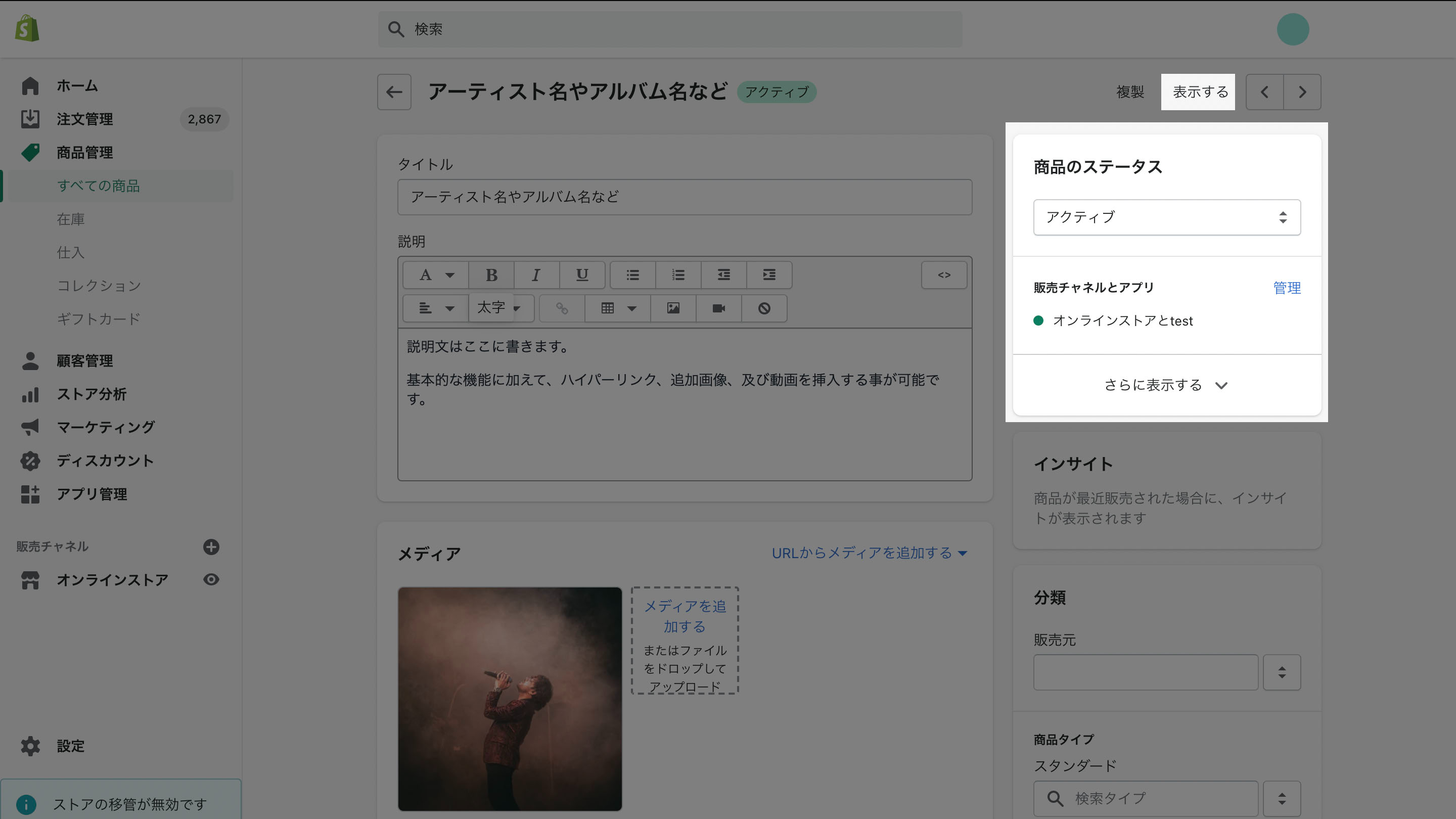Select コレクション submenu item

[x=99, y=286]
